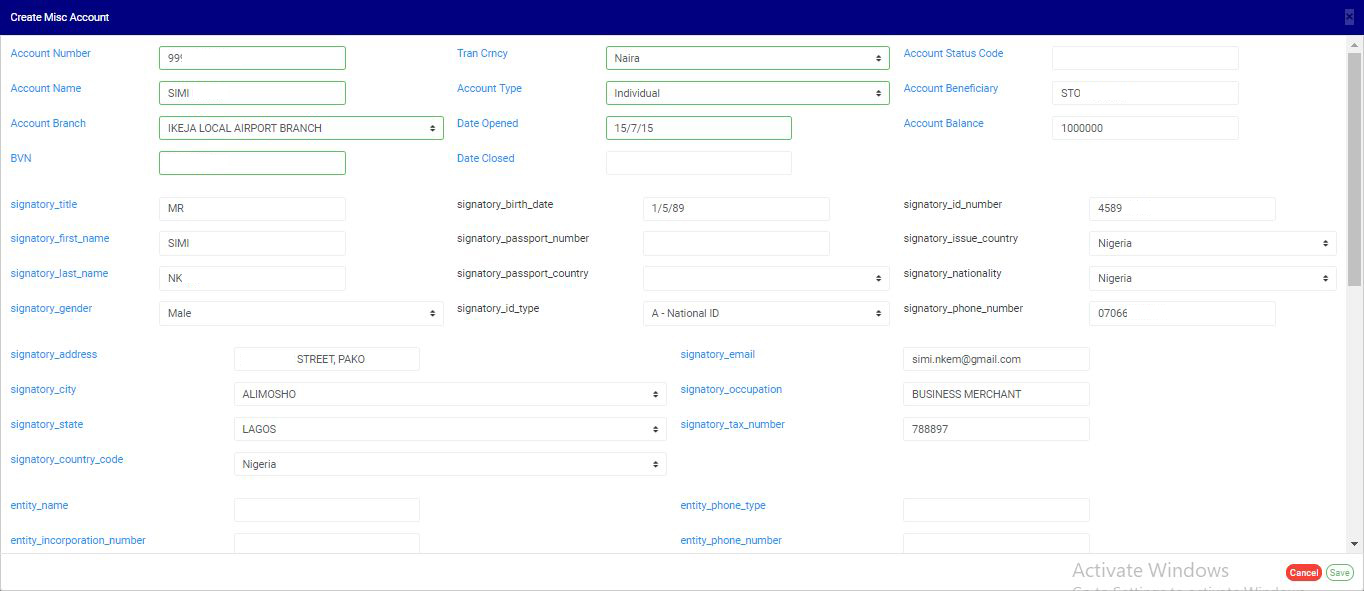Click the red Cancel button

(x=1303, y=573)
